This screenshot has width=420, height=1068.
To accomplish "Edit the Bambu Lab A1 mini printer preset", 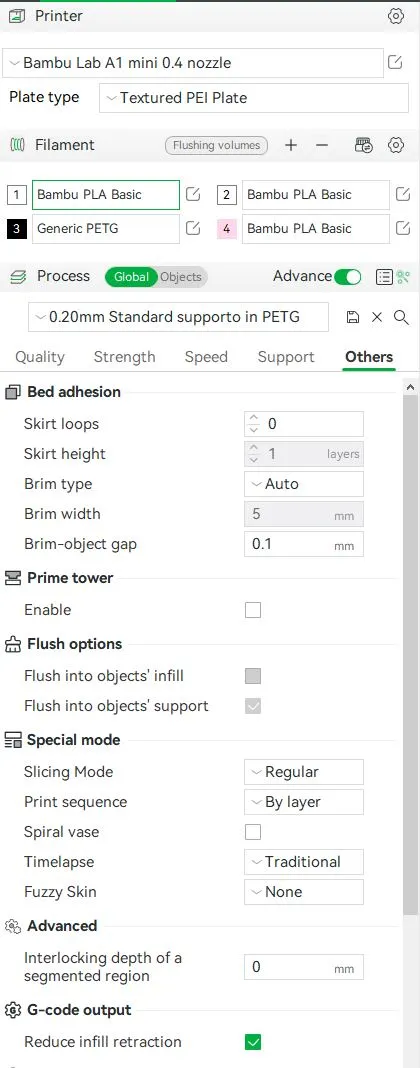I will [x=395, y=63].
